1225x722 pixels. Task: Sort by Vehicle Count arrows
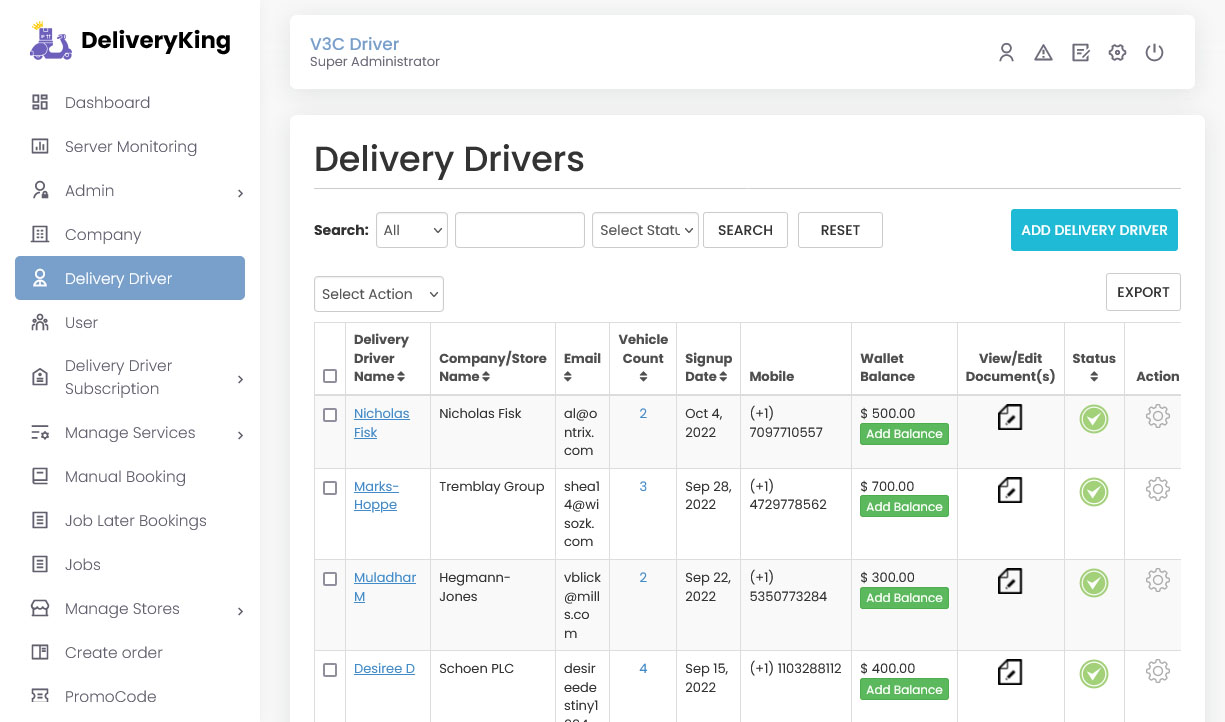(643, 377)
